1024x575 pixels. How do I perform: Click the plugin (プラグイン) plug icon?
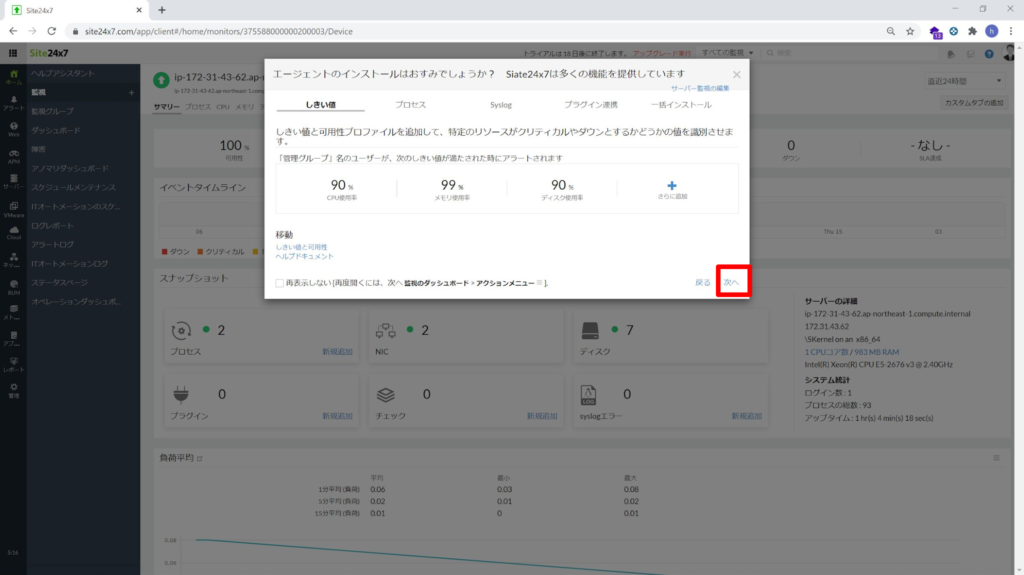coord(181,394)
